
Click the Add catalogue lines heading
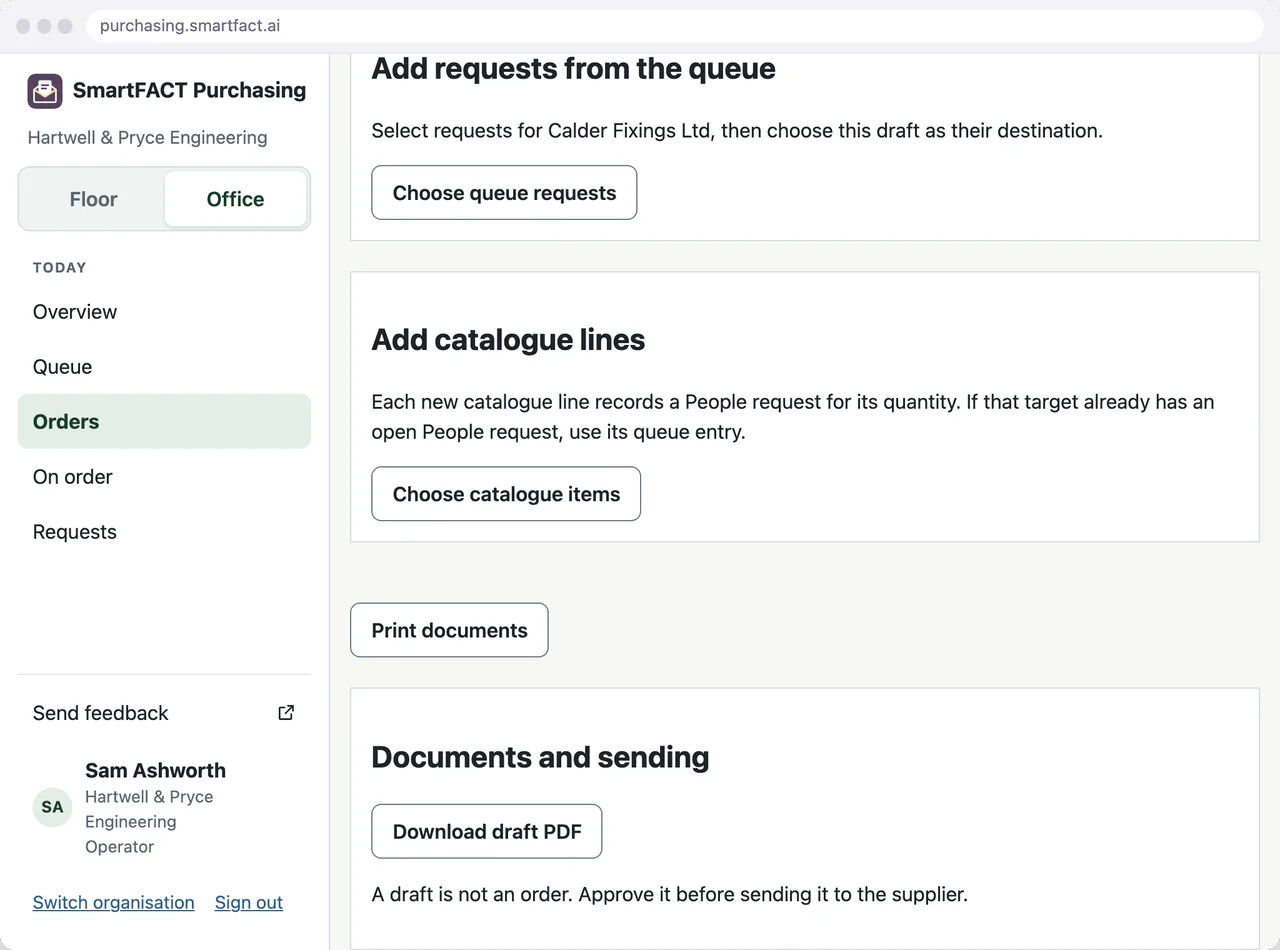click(508, 340)
